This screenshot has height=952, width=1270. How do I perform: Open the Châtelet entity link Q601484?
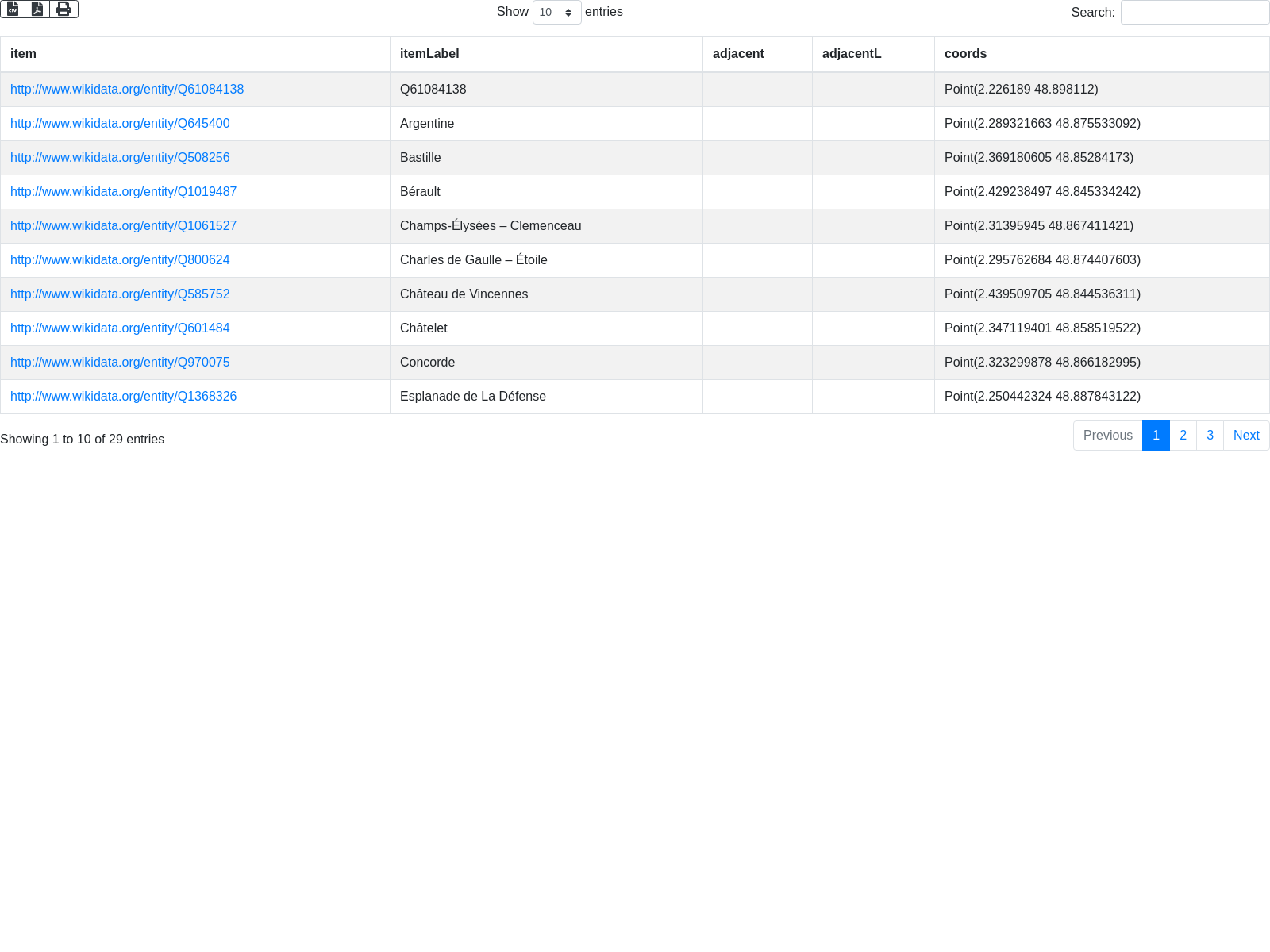coord(120,328)
